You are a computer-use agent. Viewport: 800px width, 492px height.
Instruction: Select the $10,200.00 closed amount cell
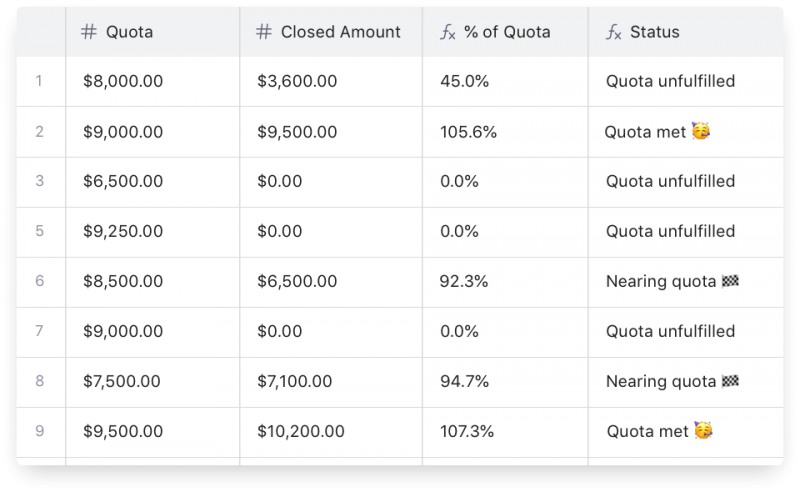301,431
